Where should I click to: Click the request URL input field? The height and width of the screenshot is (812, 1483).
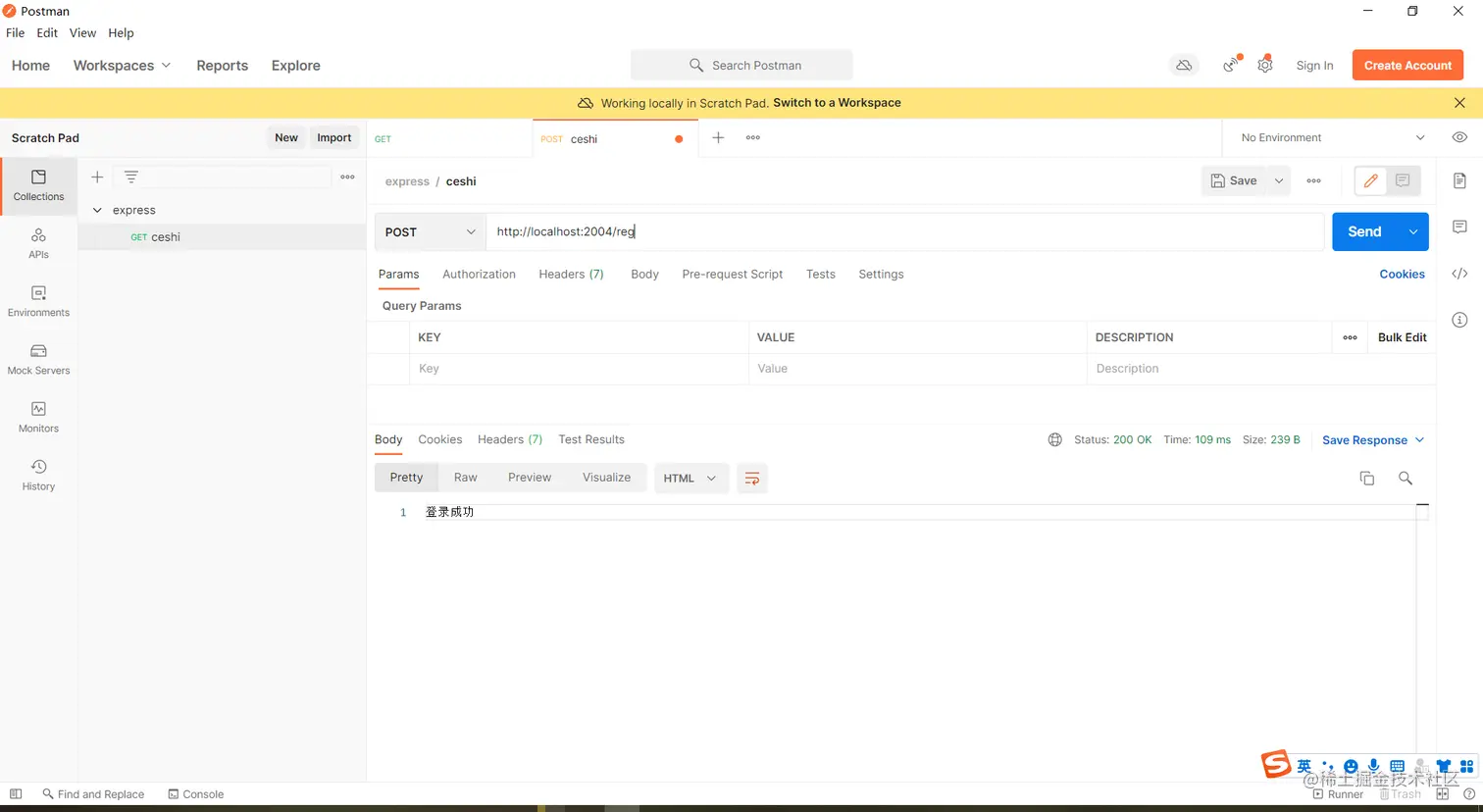[904, 231]
